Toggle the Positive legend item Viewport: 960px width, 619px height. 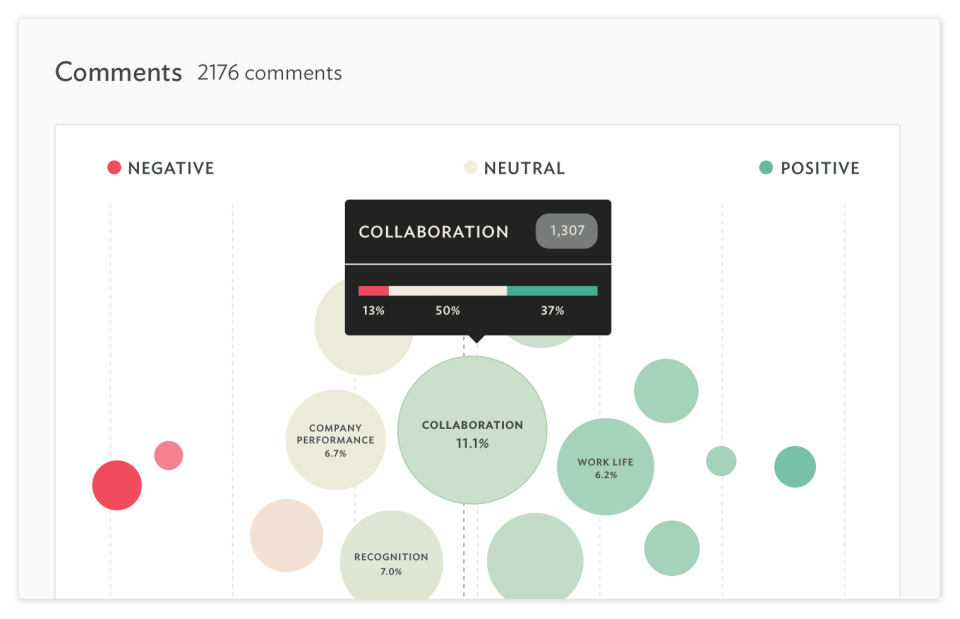point(809,168)
